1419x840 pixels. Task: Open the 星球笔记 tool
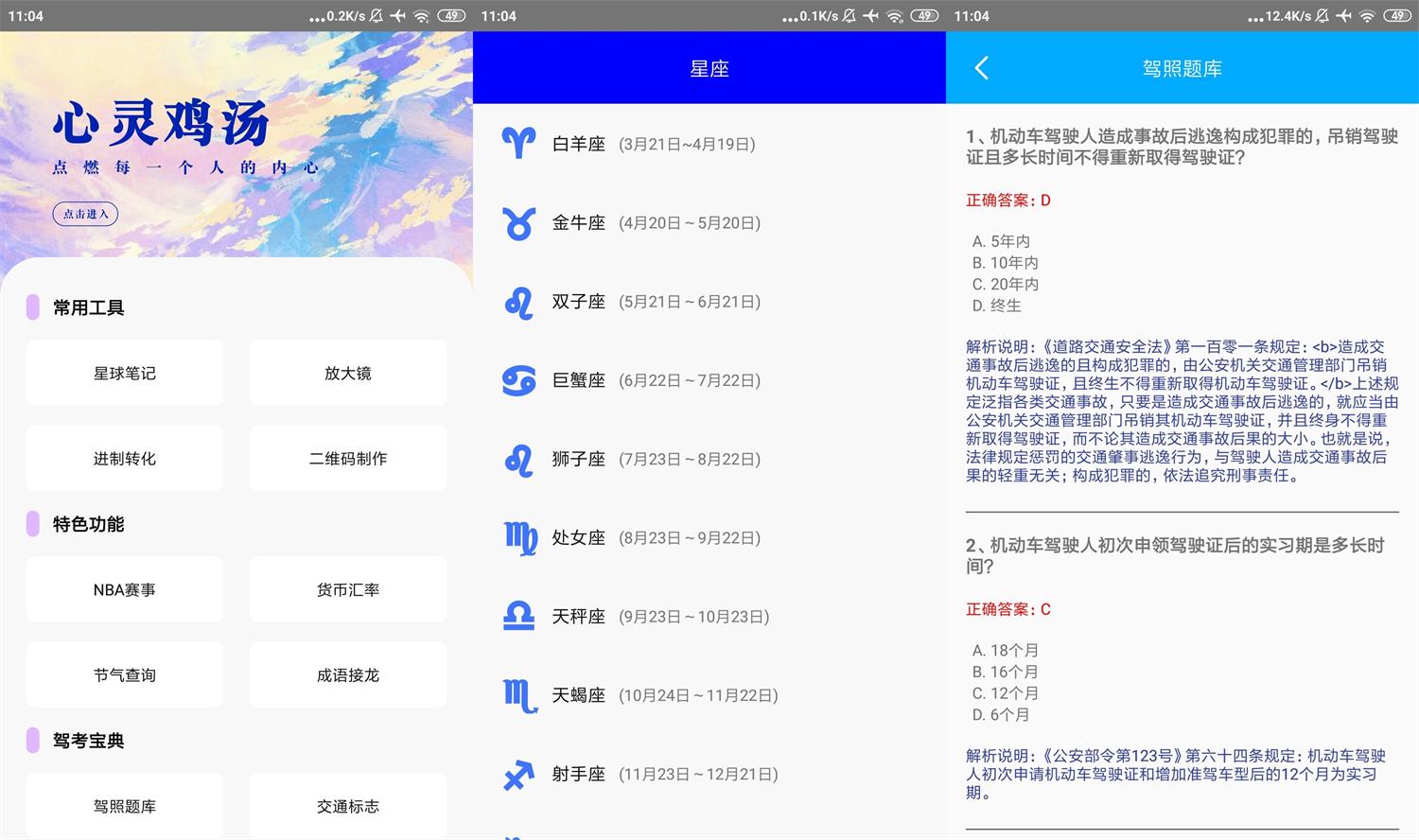coord(124,372)
